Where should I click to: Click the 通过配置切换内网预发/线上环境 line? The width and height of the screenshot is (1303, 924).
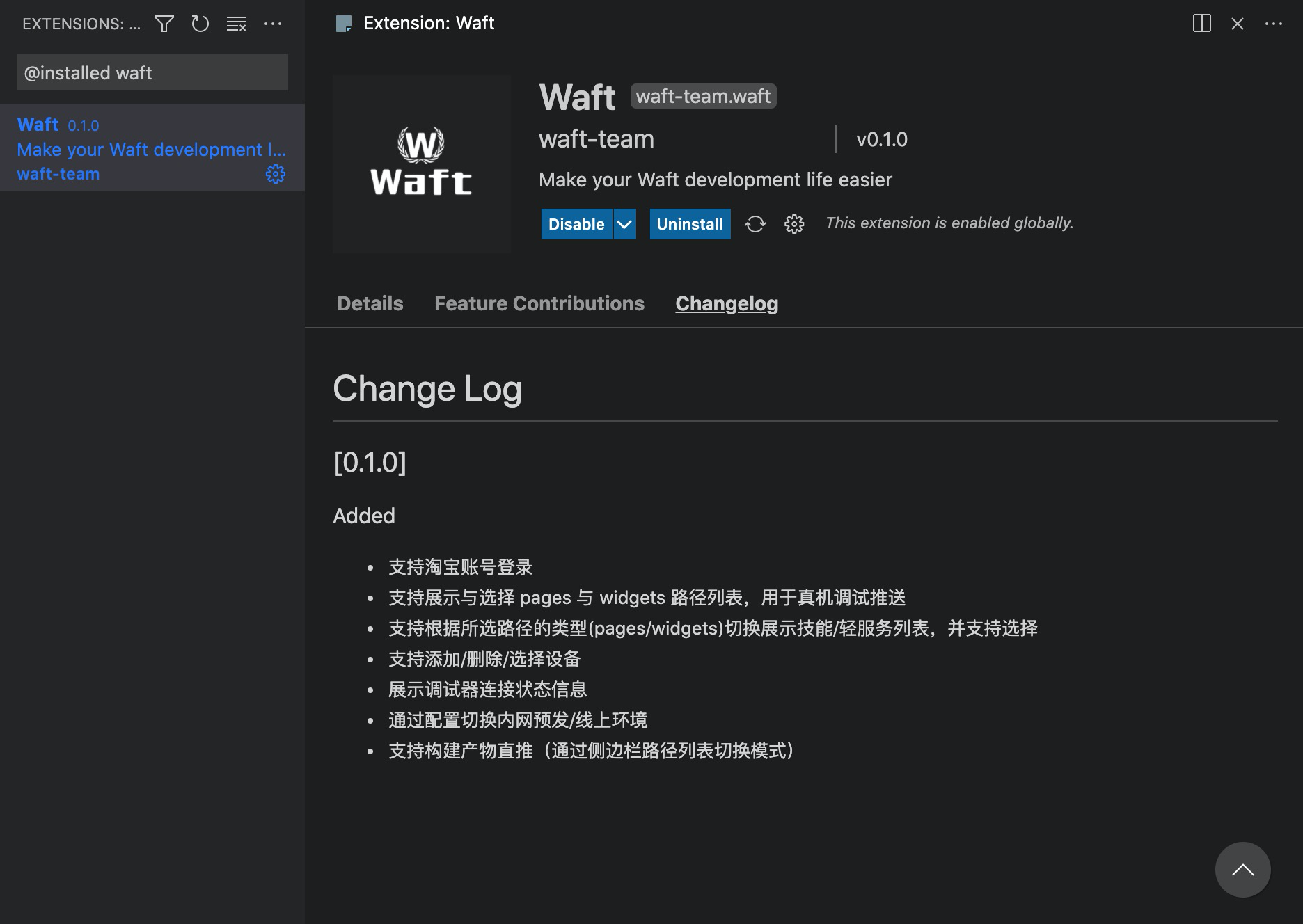pyautogui.click(x=518, y=720)
